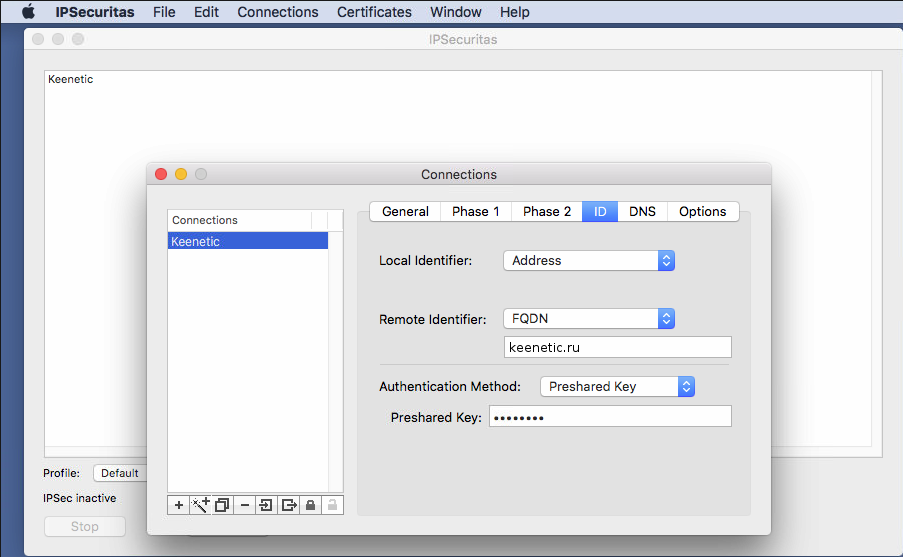This screenshot has width=903, height=557.
Task: Open the Certificates menu
Action: click(x=374, y=12)
